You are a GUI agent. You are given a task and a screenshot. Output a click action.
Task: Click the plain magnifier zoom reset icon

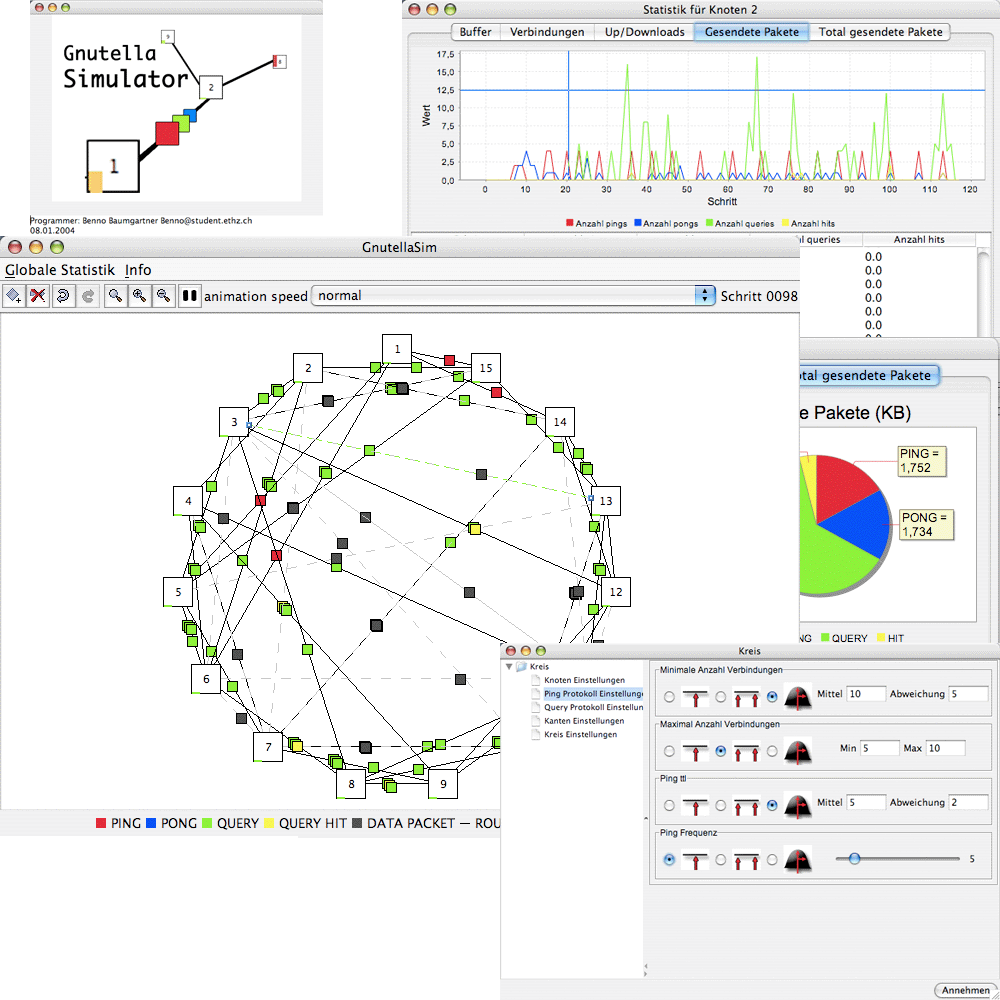pyautogui.click(x=115, y=296)
